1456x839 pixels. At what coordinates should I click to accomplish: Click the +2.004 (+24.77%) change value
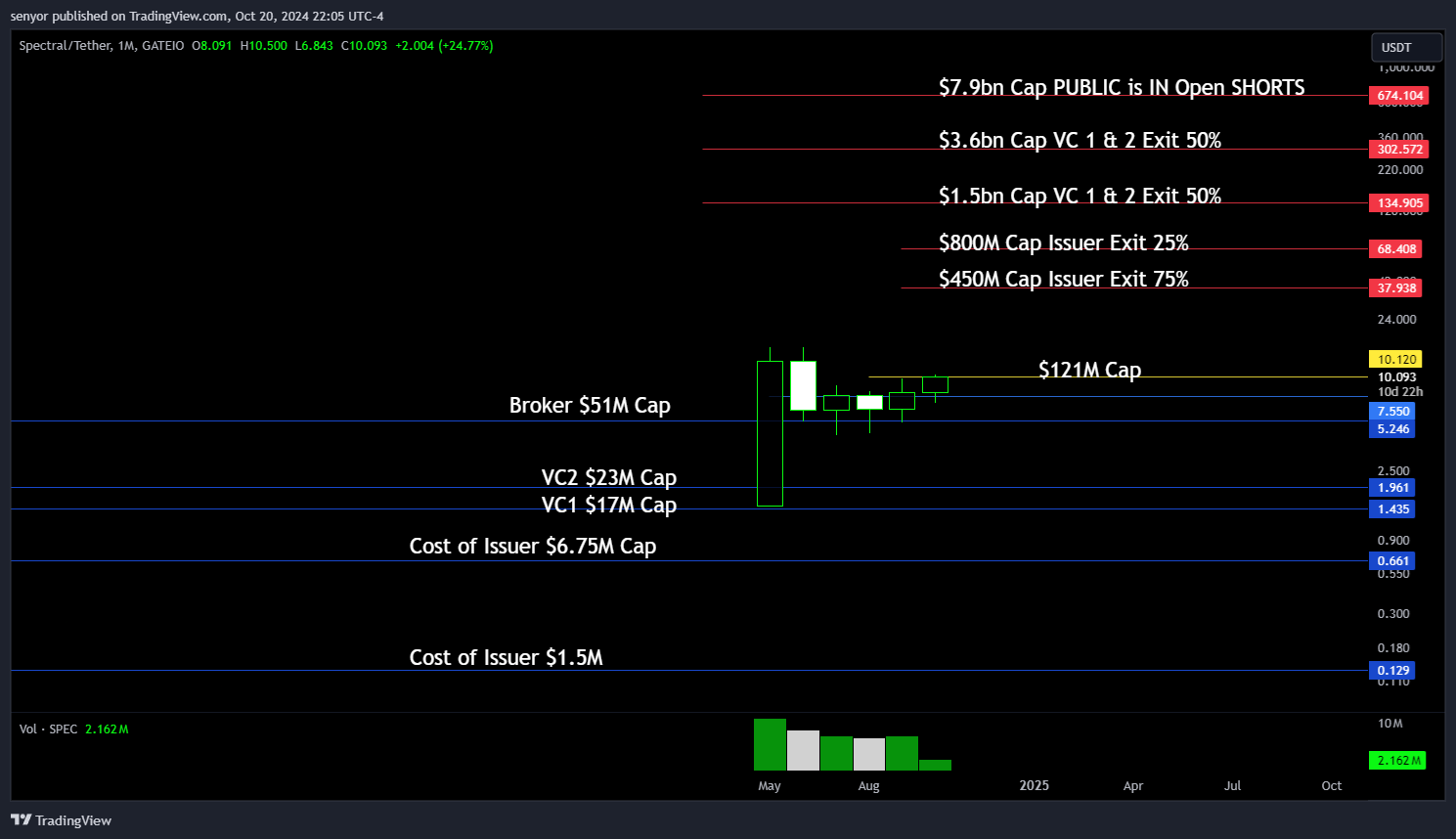444,46
